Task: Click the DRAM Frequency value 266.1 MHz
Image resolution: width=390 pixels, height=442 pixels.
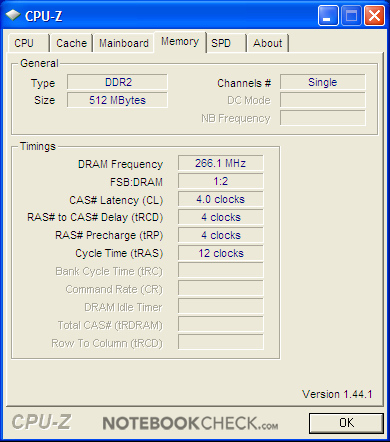Action: [221, 163]
